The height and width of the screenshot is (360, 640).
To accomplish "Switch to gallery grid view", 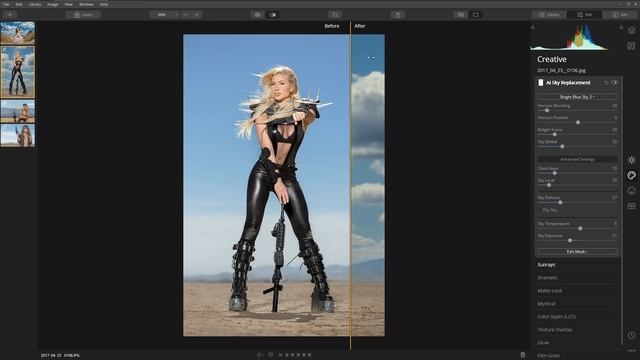I will 461,15.
